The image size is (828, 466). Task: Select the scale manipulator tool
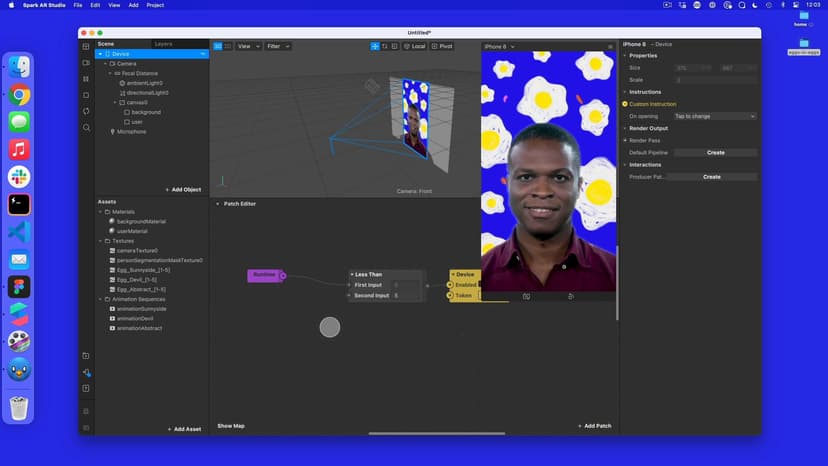click(394, 46)
